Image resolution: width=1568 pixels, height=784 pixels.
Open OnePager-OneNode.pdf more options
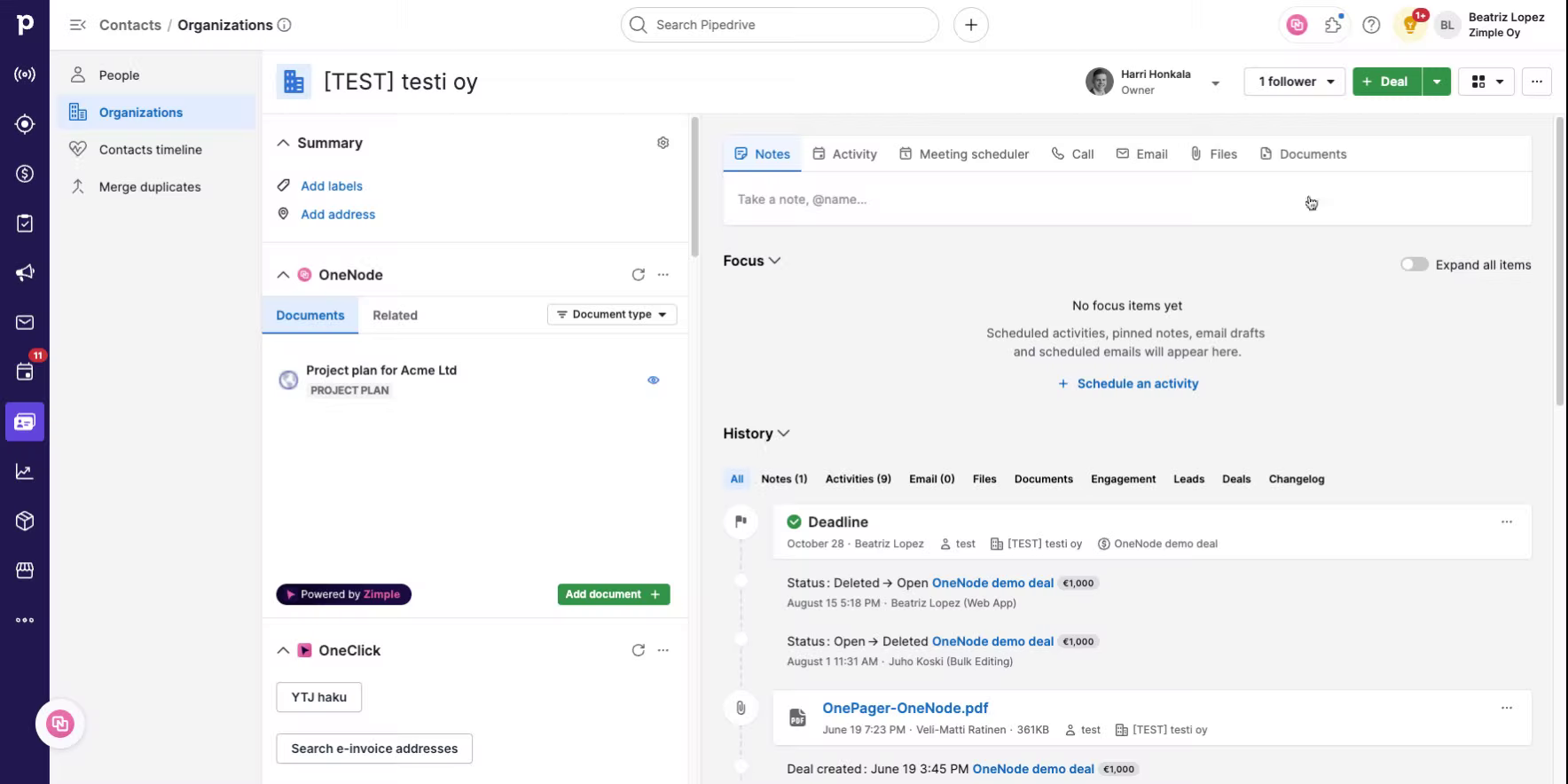point(1507,708)
